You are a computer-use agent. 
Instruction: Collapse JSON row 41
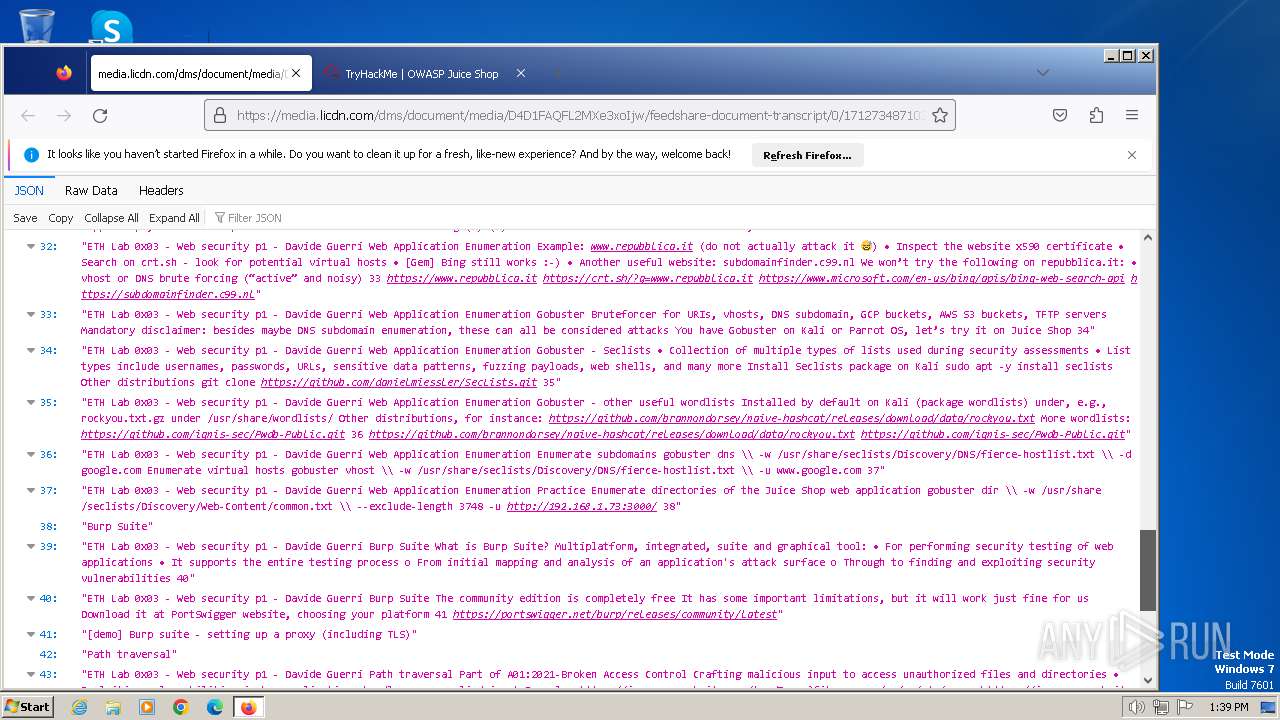pyautogui.click(x=31, y=635)
